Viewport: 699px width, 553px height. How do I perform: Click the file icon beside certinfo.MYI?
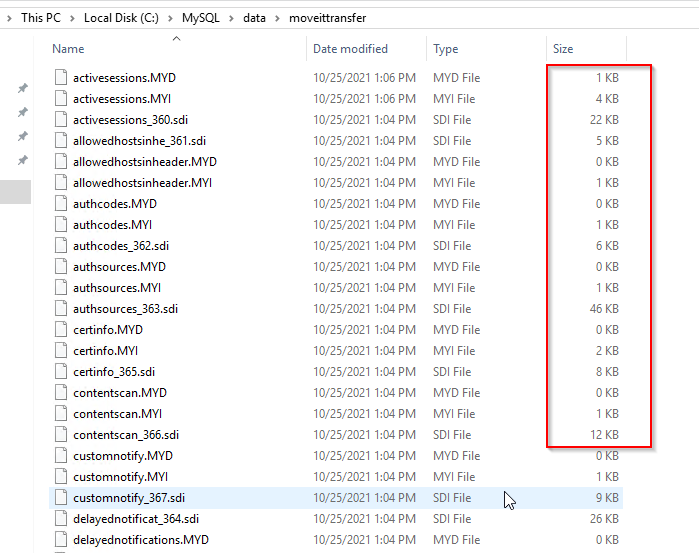61,350
